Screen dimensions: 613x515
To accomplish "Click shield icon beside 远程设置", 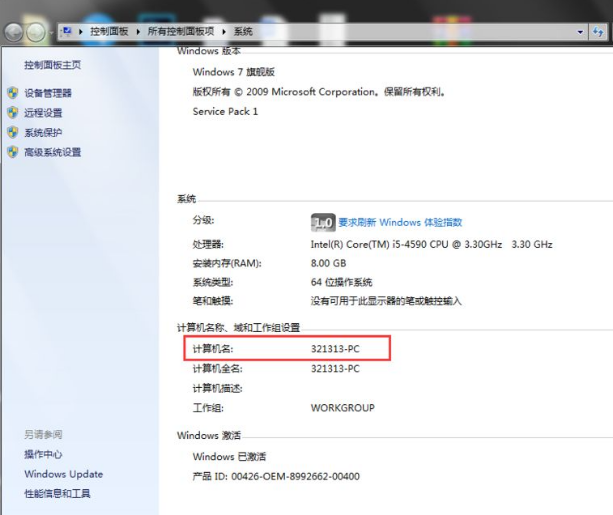I will (x=13, y=113).
